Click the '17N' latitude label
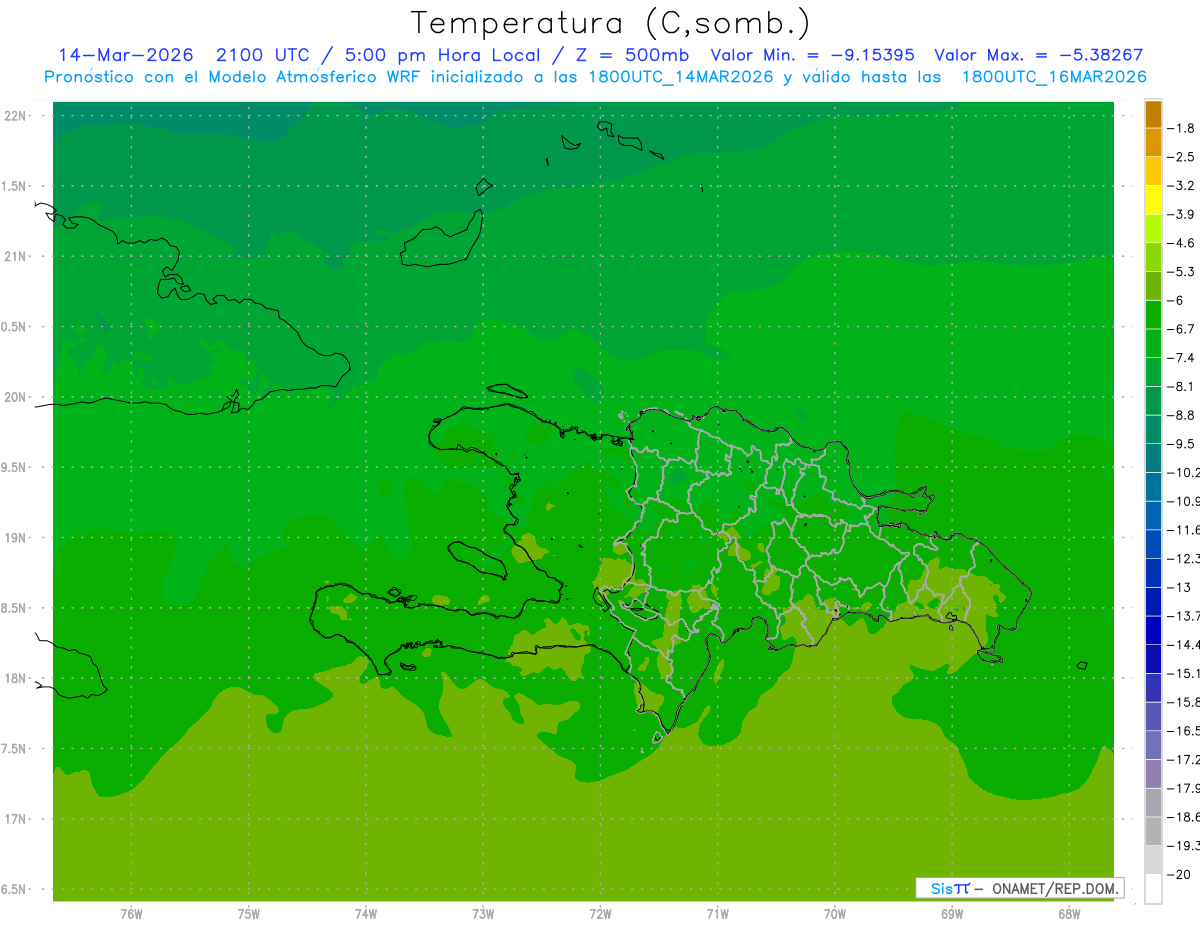 pyautogui.click(x=16, y=820)
